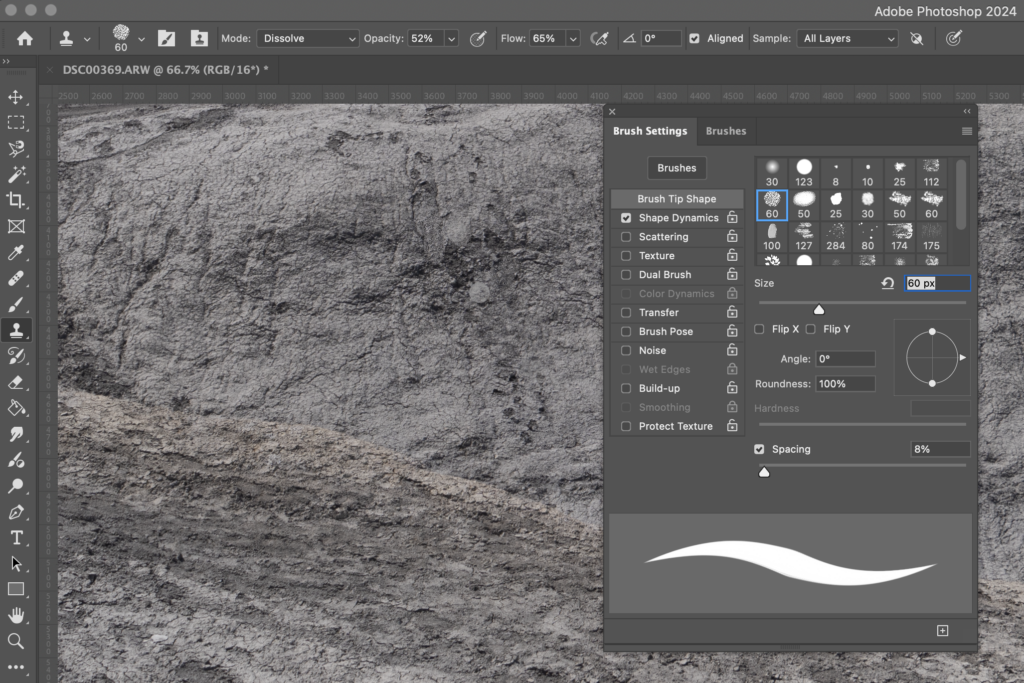
Task: Click the Spacing slider handle
Action: point(764,472)
